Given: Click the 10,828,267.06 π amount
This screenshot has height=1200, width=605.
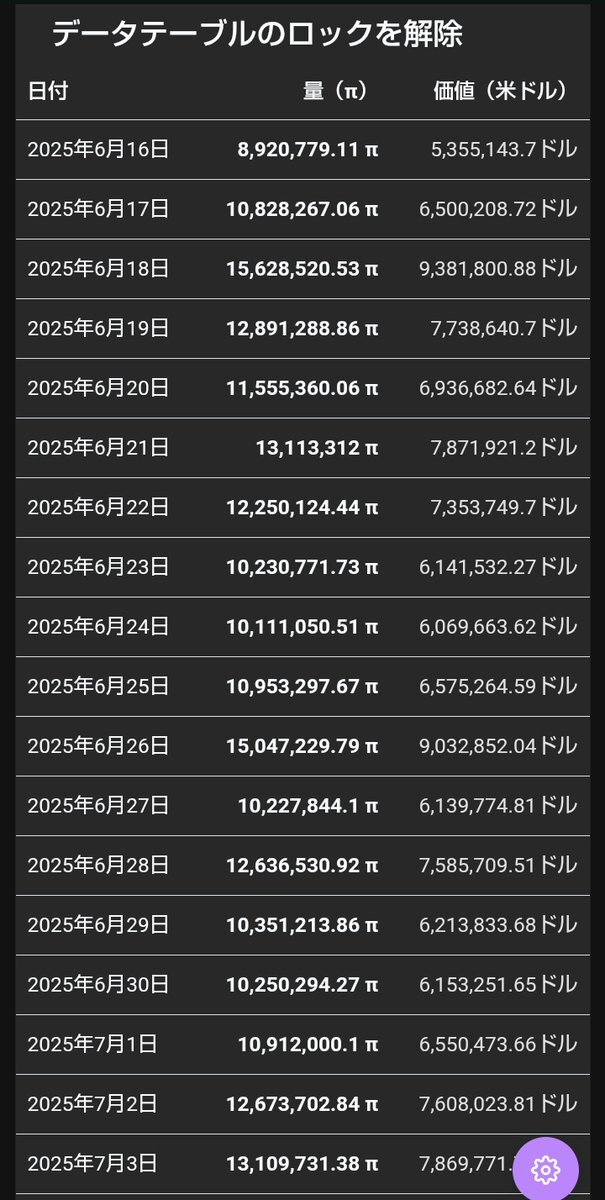Looking at the screenshot, I should point(302,210).
